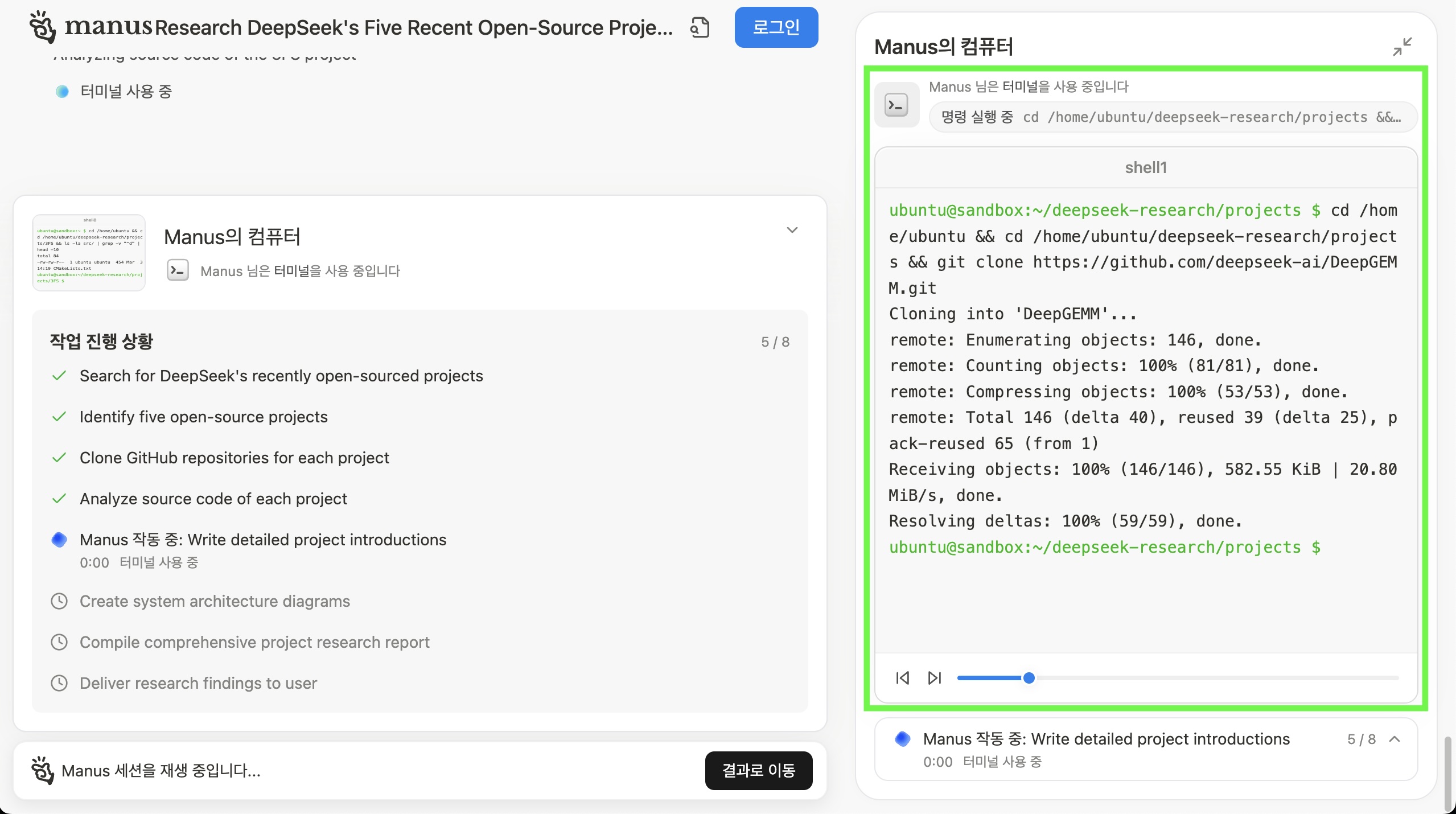Image resolution: width=1456 pixels, height=814 pixels.
Task: Select 'Identify five open-source projects' step
Action: pyautogui.click(x=204, y=417)
